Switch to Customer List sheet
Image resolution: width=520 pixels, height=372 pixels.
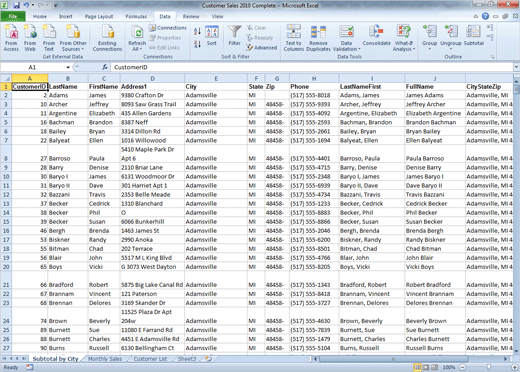[150, 359]
